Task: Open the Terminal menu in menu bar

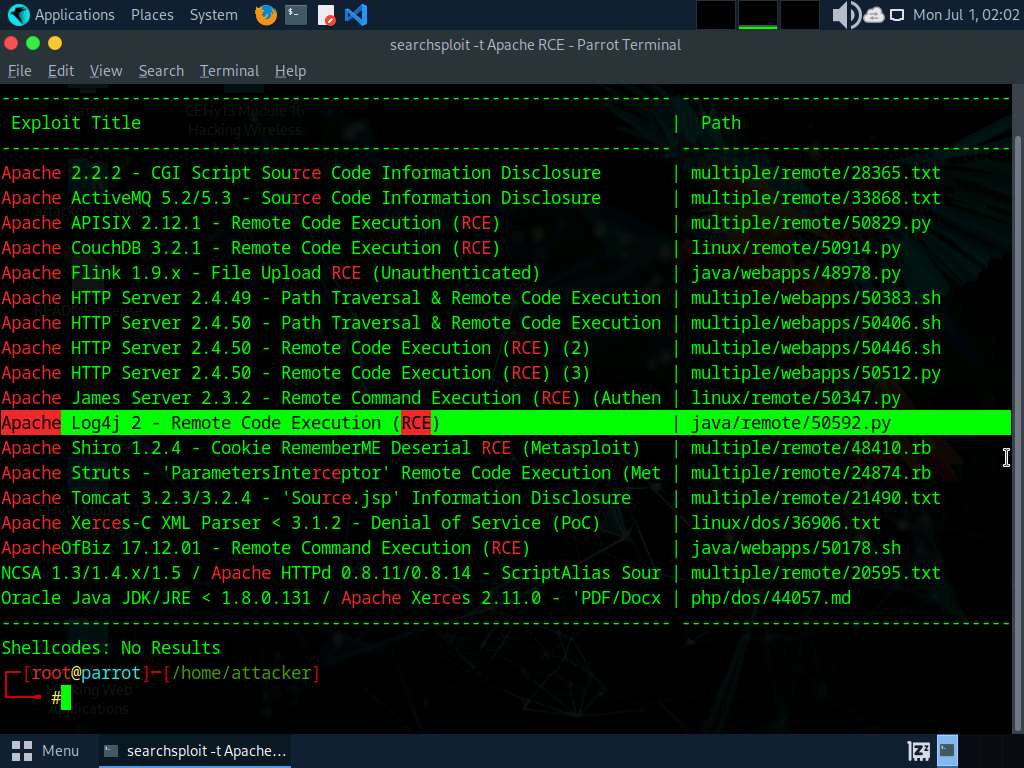Action: pos(229,71)
